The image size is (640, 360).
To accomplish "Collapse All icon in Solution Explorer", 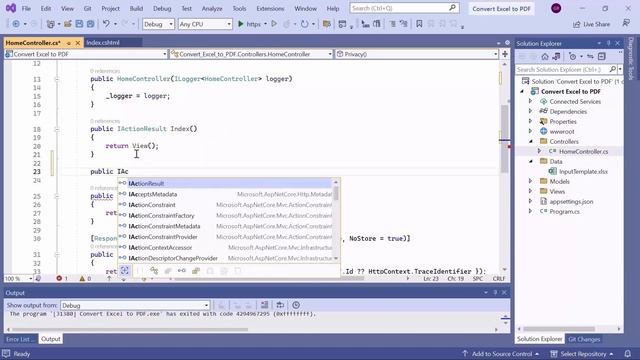I will point(602,56).
